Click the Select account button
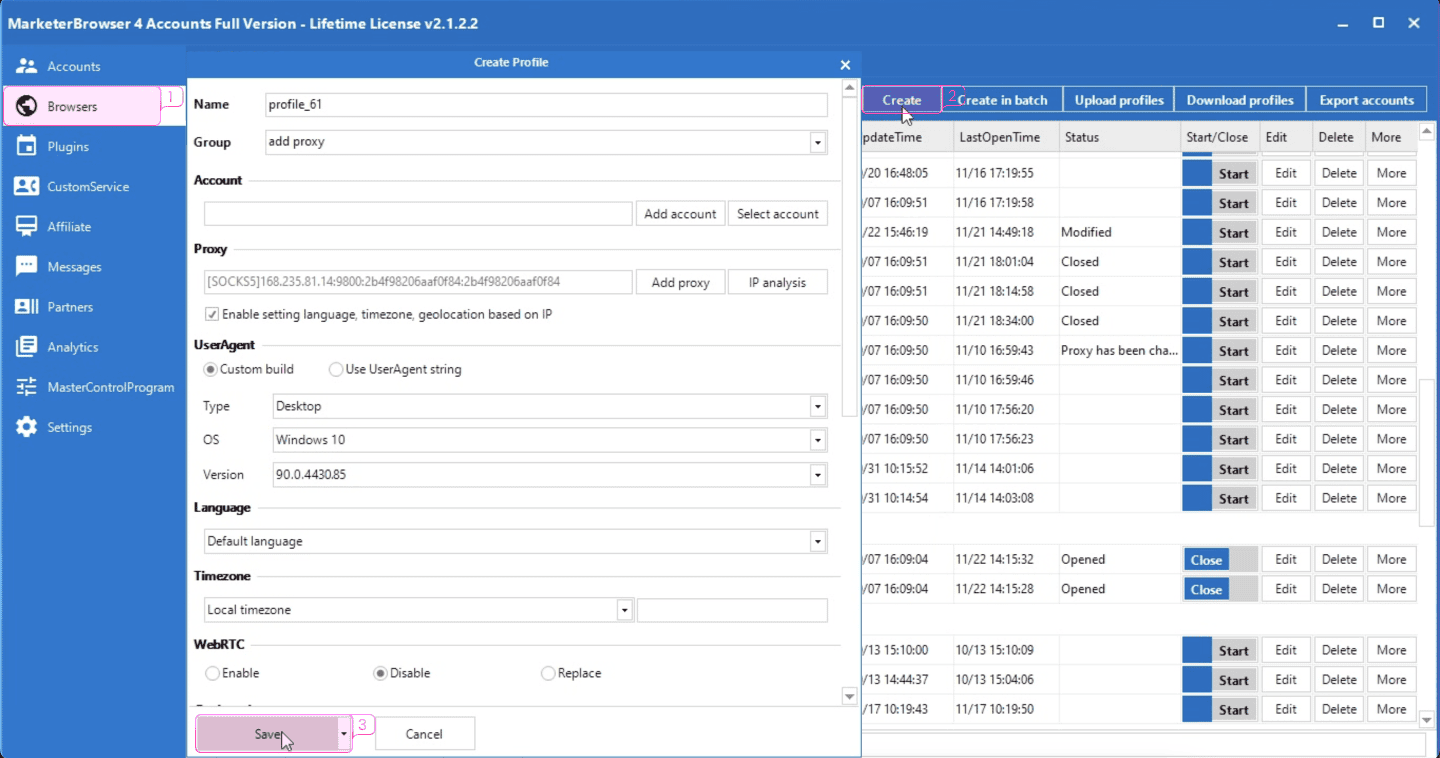The image size is (1440, 758). coord(778,214)
